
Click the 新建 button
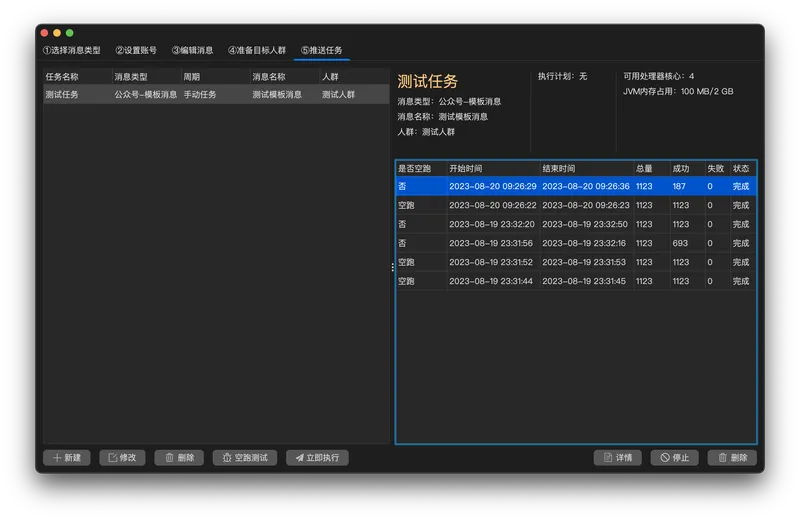pyautogui.click(x=67, y=458)
